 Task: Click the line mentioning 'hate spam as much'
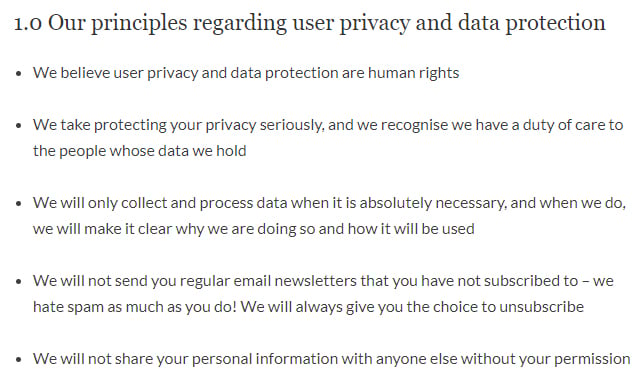tap(308, 307)
